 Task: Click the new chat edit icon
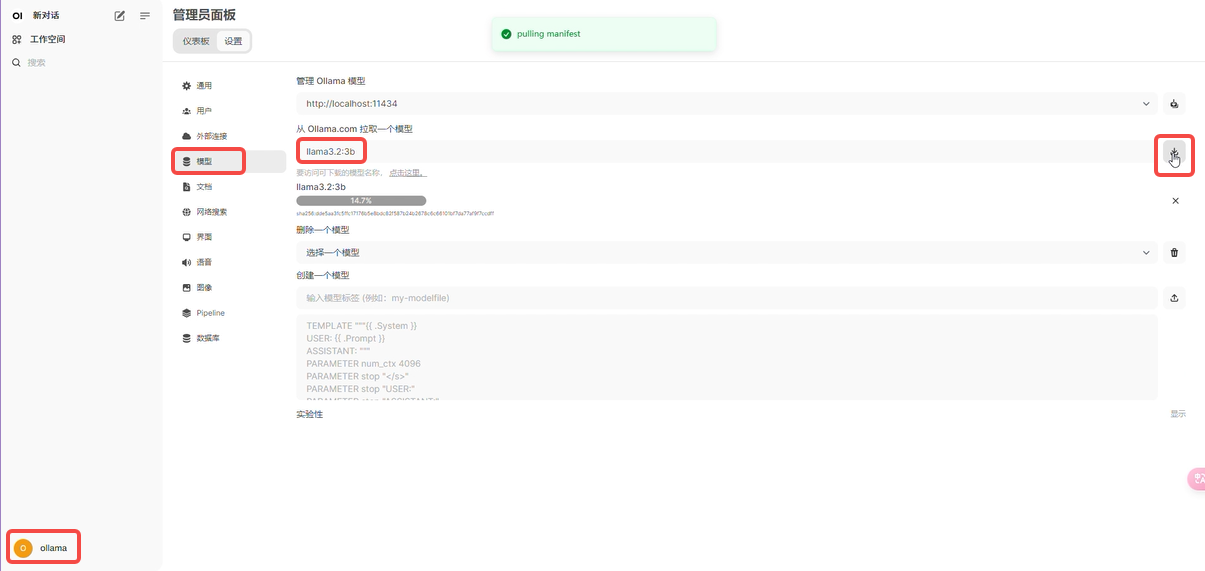click(x=120, y=16)
